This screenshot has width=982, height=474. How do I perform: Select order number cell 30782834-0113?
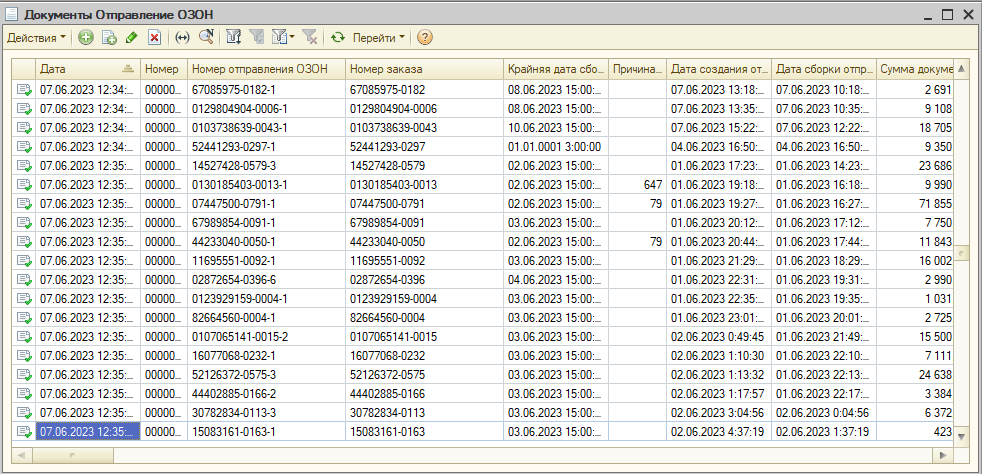pyautogui.click(x=425, y=413)
